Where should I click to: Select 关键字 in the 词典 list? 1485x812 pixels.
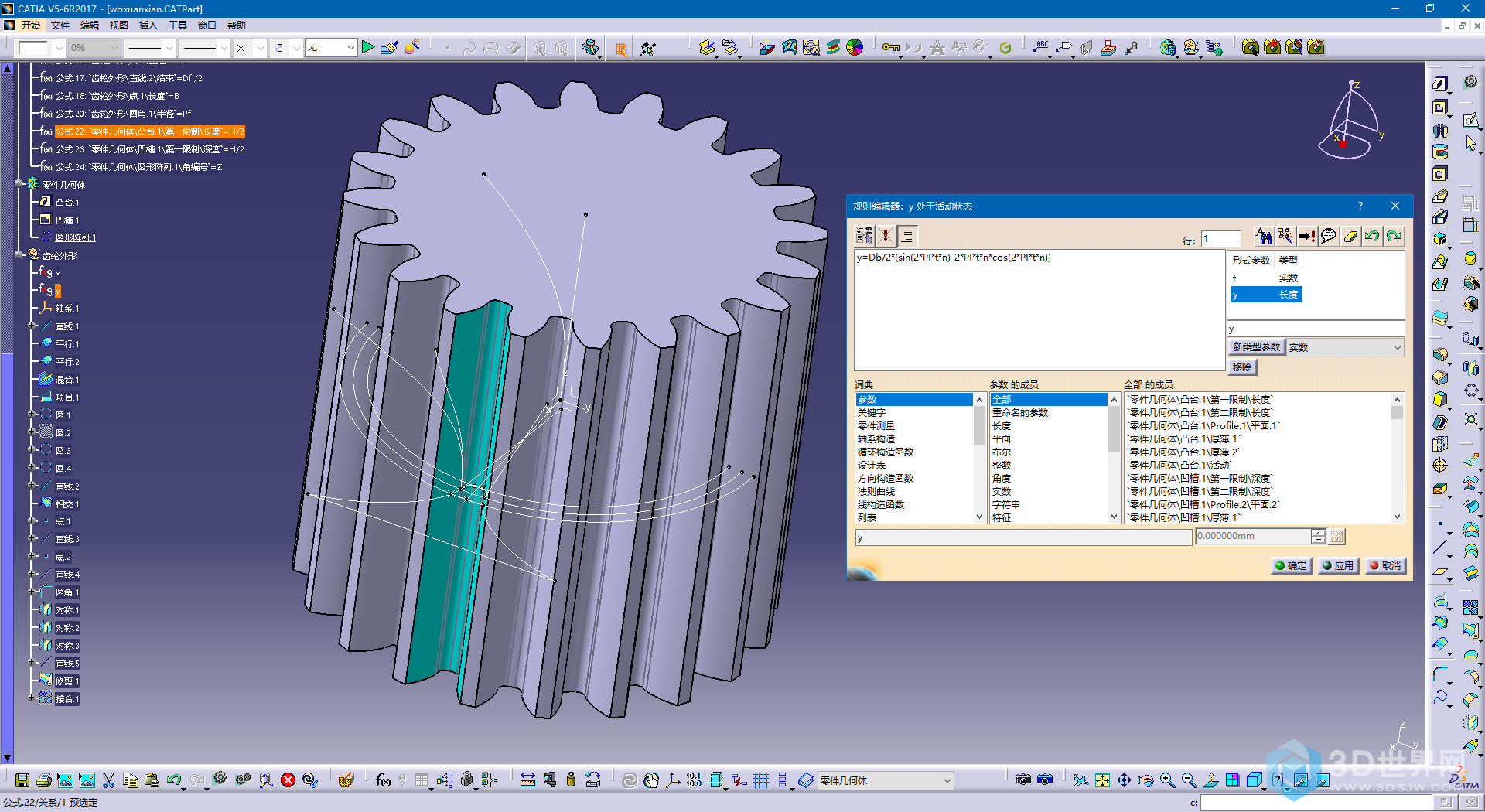[x=872, y=413]
